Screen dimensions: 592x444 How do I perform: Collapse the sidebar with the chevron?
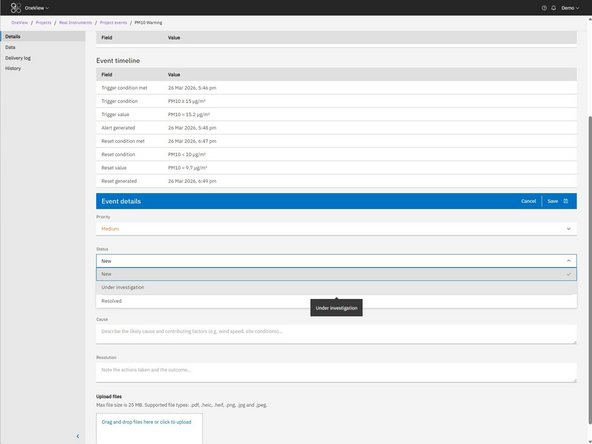pos(78,436)
